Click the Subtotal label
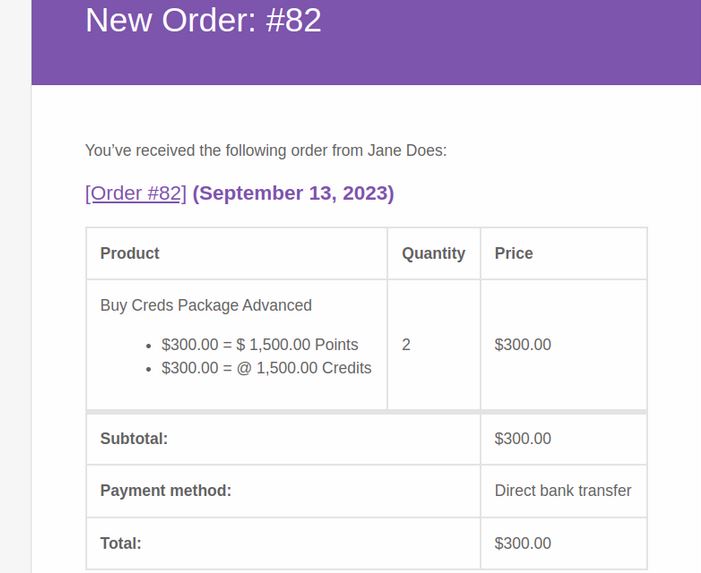This screenshot has width=701, height=573. point(134,438)
